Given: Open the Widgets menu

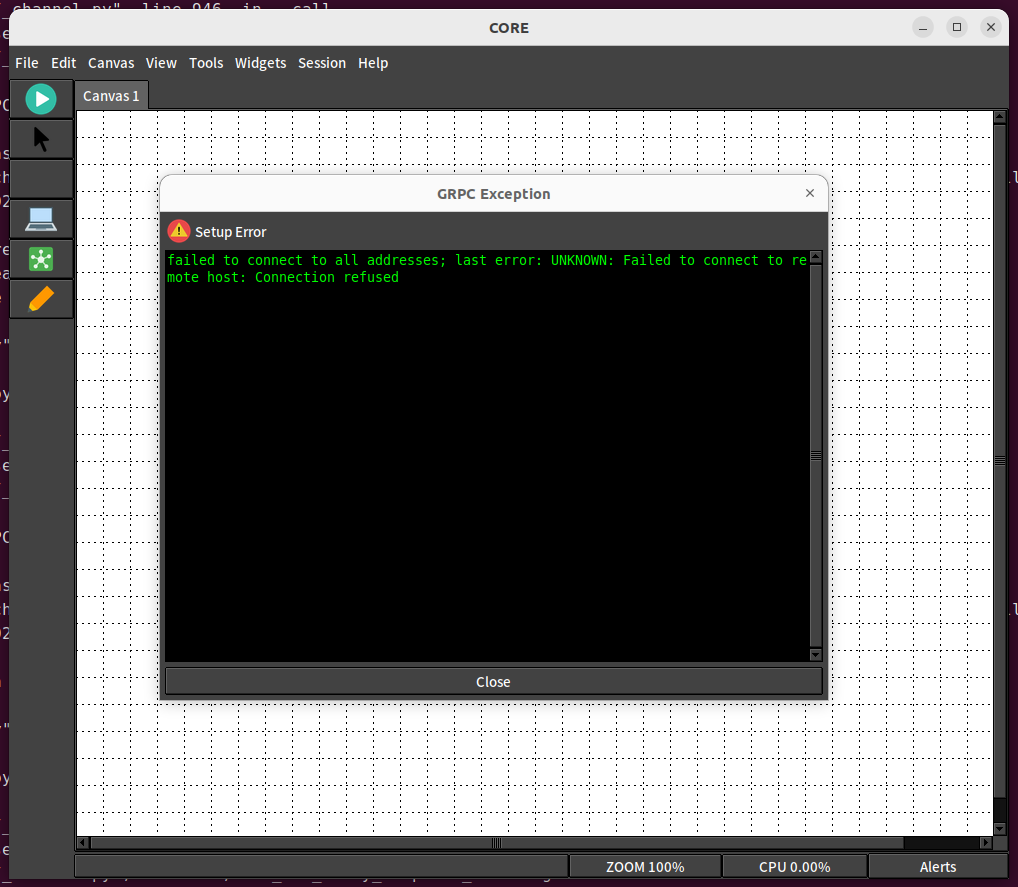Looking at the screenshot, I should (x=260, y=63).
